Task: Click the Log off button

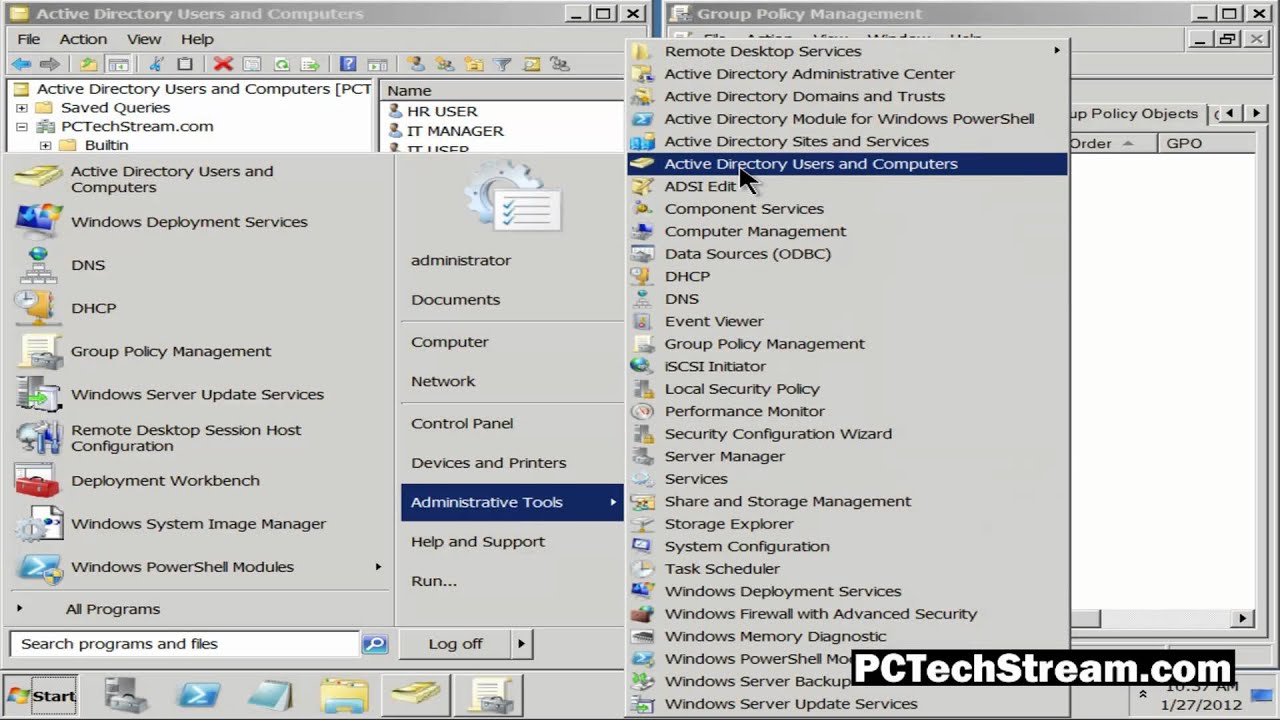Action: click(x=455, y=644)
